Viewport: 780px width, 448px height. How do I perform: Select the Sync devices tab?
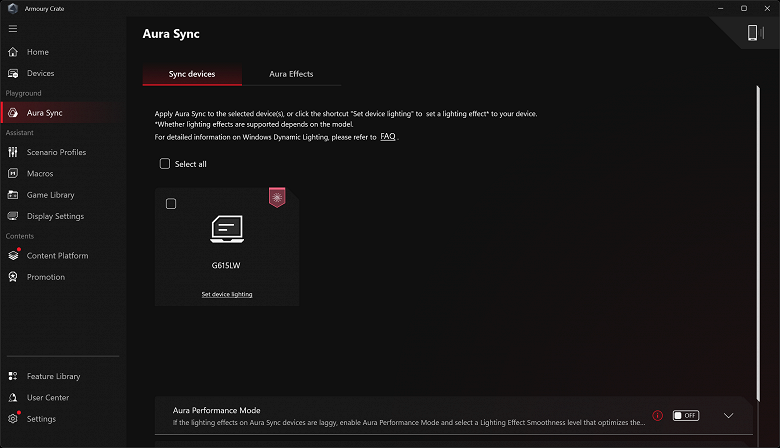[x=192, y=74]
